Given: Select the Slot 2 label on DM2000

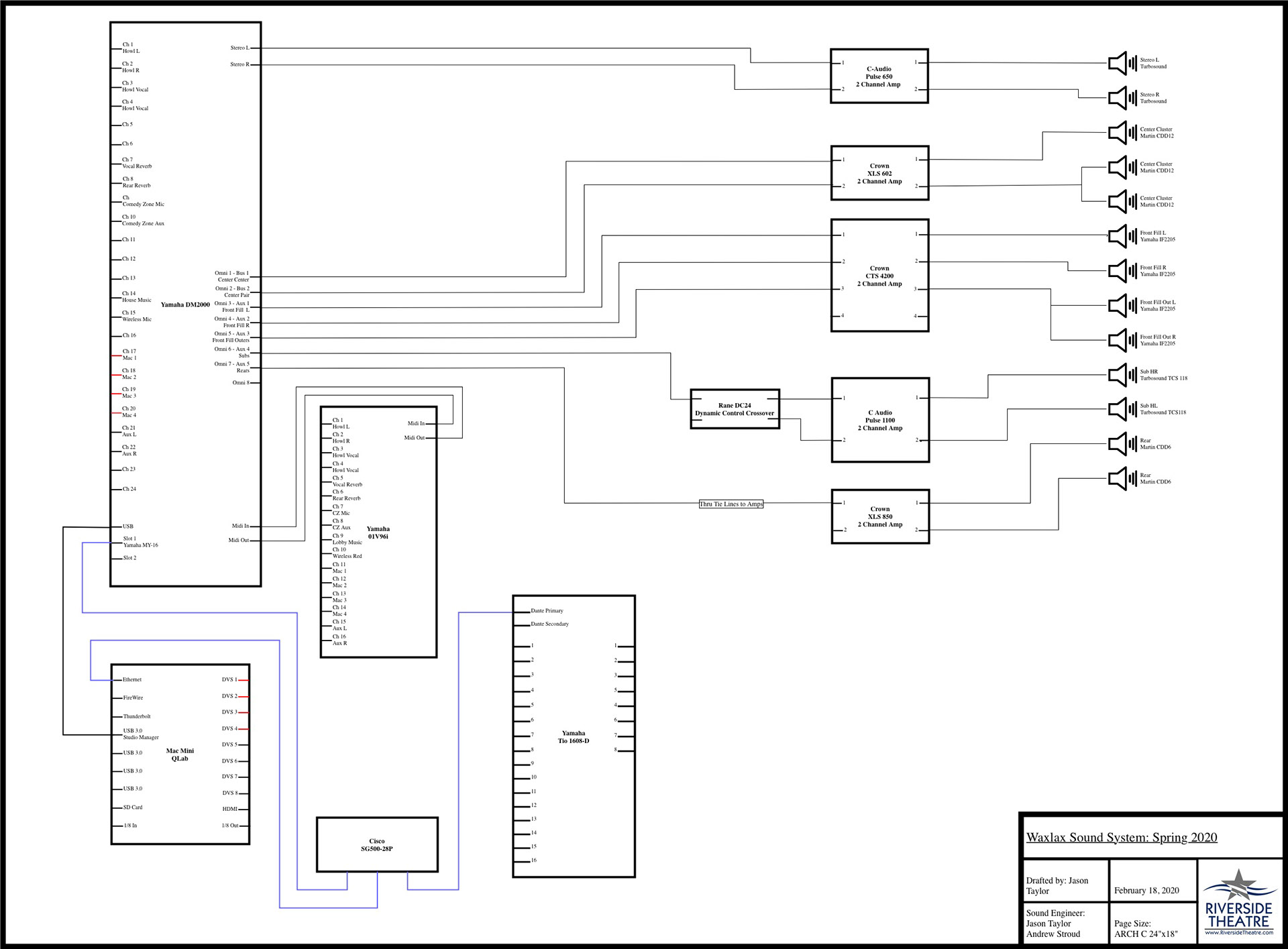Looking at the screenshot, I should pos(129,558).
